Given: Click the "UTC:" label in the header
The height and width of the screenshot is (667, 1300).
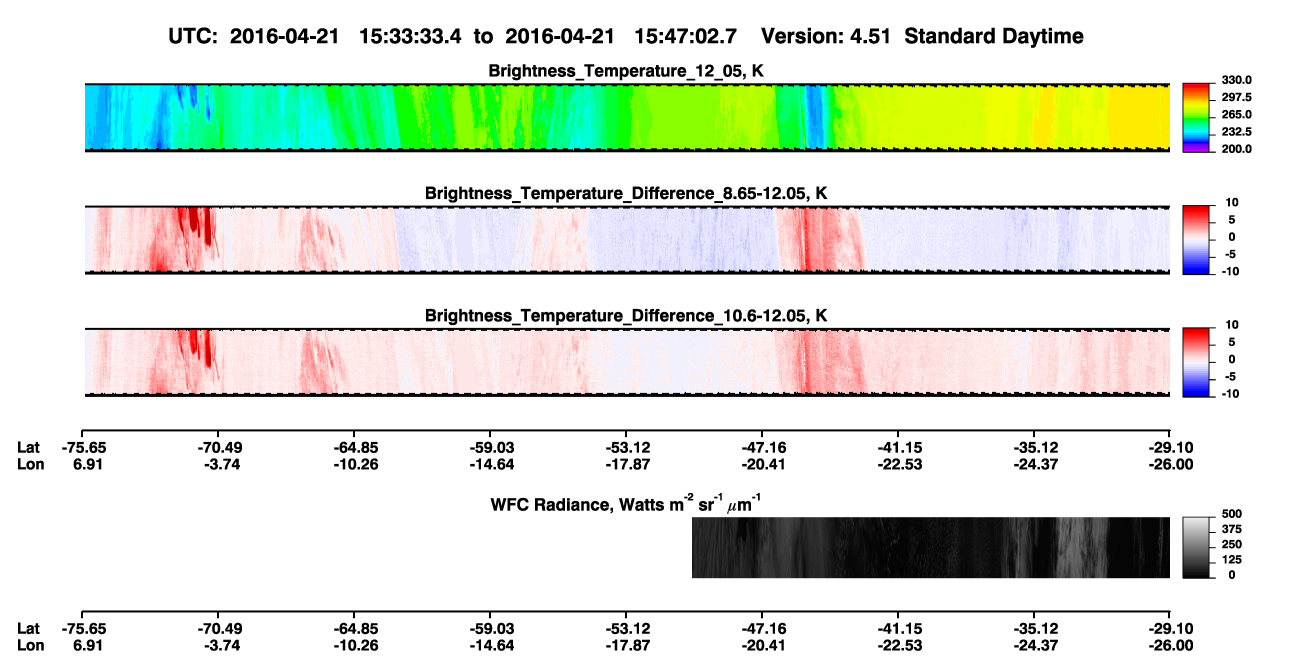Looking at the screenshot, I should pos(194,37).
